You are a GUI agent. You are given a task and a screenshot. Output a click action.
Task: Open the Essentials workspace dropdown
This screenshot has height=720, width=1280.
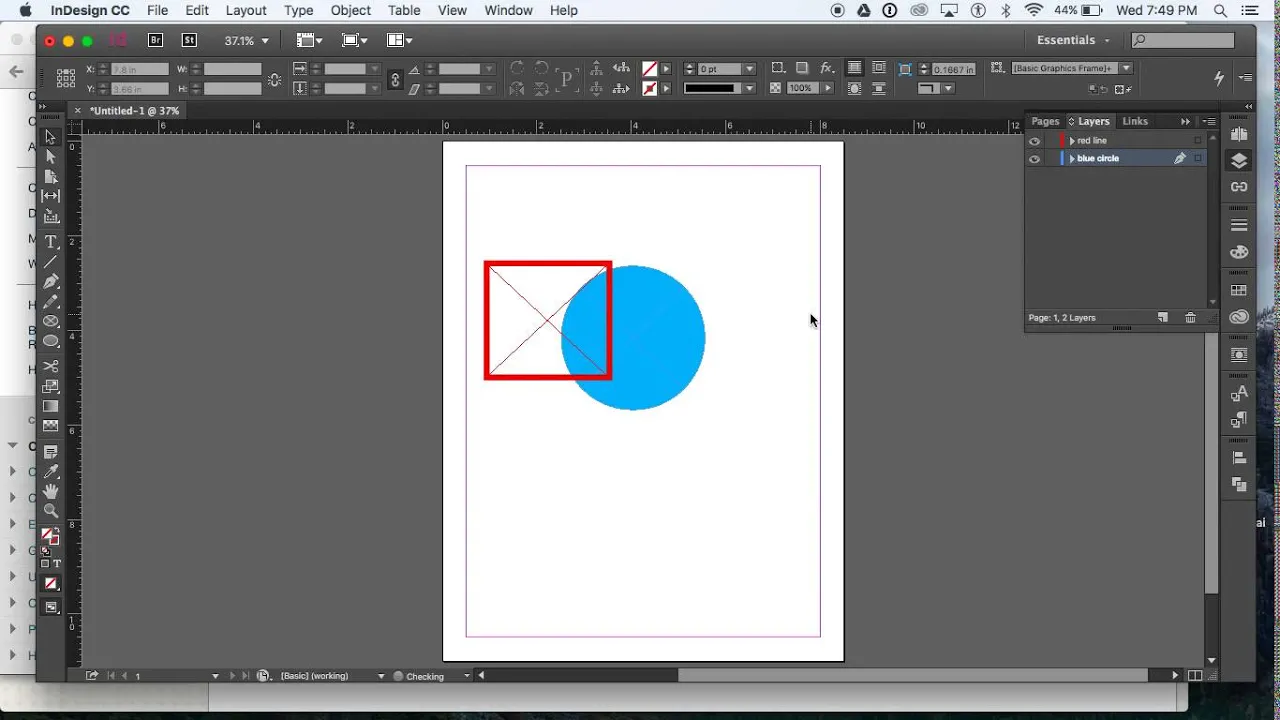1074,40
